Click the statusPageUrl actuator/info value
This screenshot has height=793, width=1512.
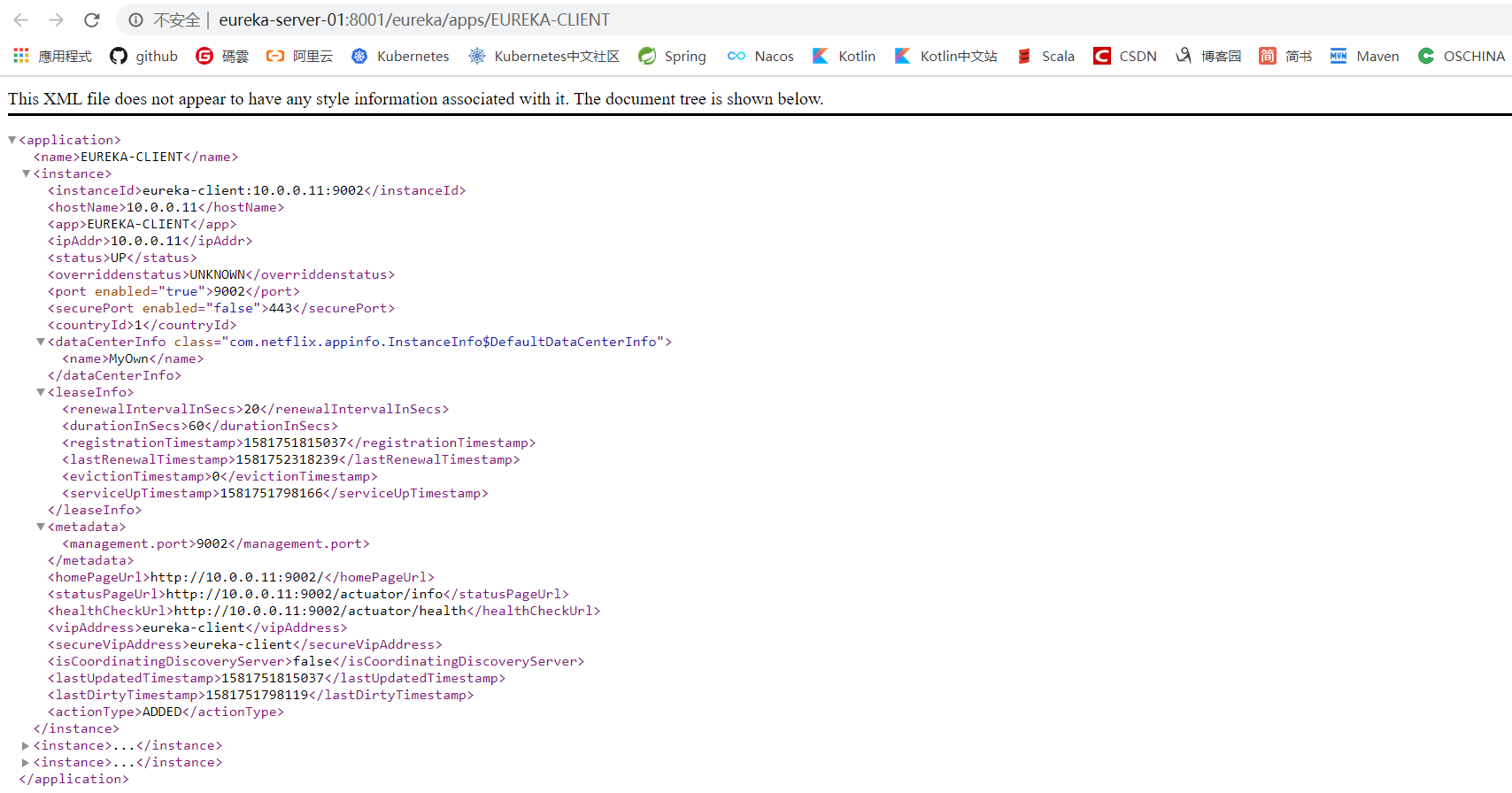(x=305, y=594)
